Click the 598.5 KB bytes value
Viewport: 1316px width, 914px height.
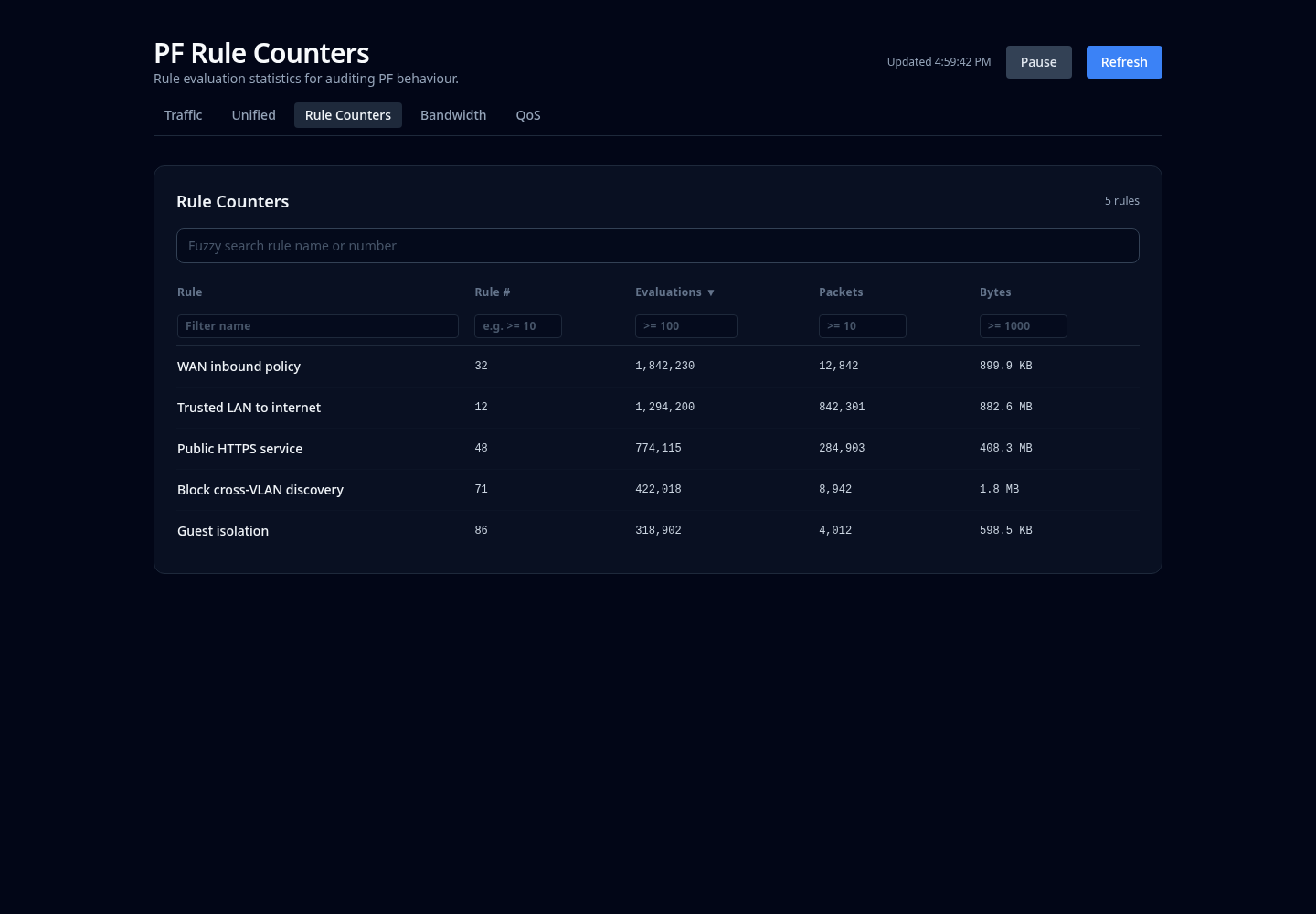click(1006, 530)
